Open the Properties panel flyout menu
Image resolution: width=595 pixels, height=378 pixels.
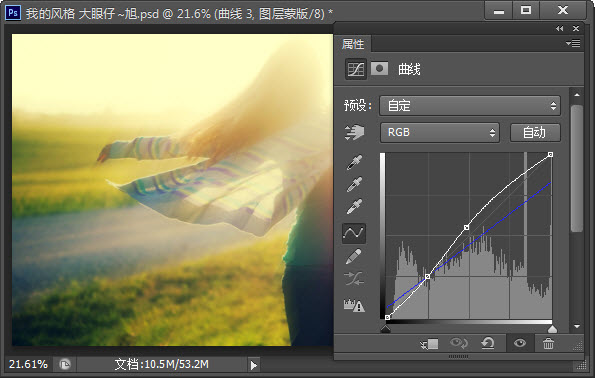click(573, 44)
